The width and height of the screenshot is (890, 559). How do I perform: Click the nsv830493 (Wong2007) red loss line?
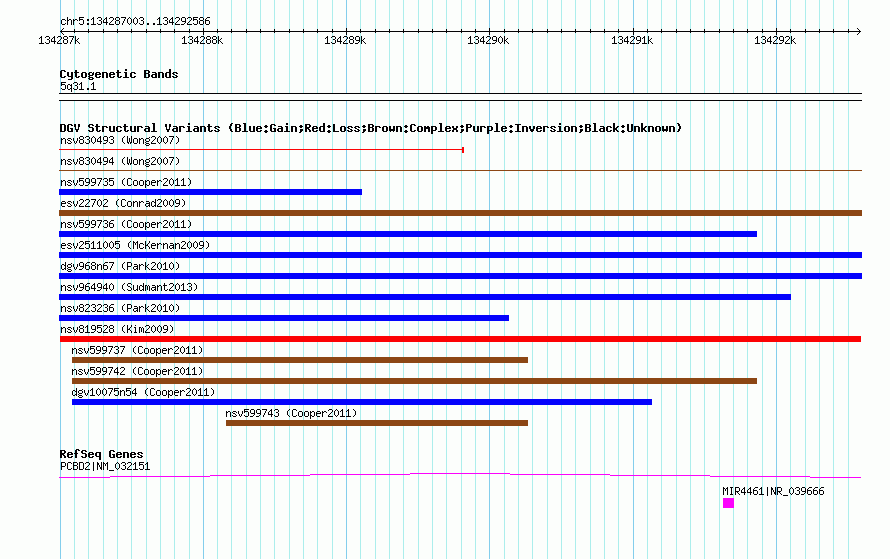[x=261, y=150]
